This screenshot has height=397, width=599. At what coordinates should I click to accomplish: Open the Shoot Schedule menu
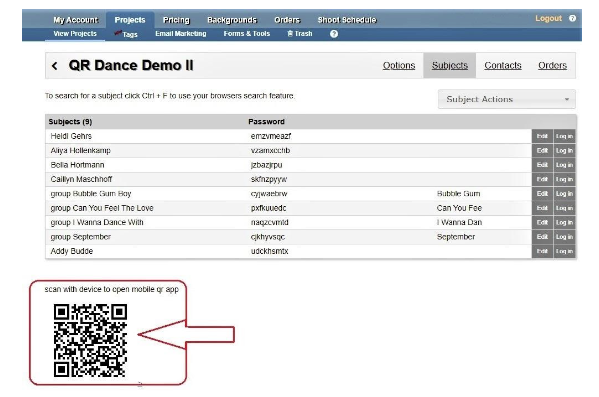pyautogui.click(x=347, y=20)
